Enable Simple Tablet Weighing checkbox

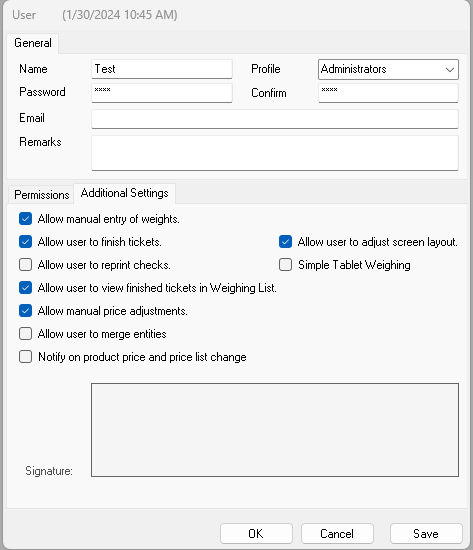[285, 265]
